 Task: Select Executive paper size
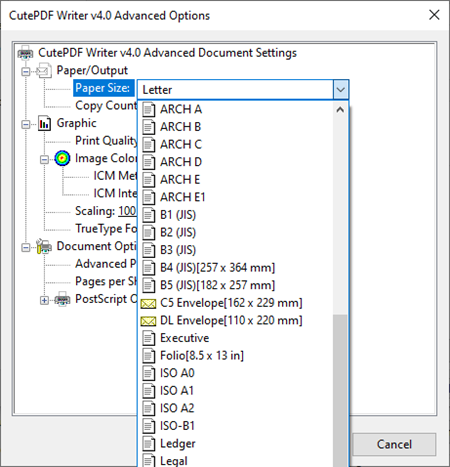235,338
